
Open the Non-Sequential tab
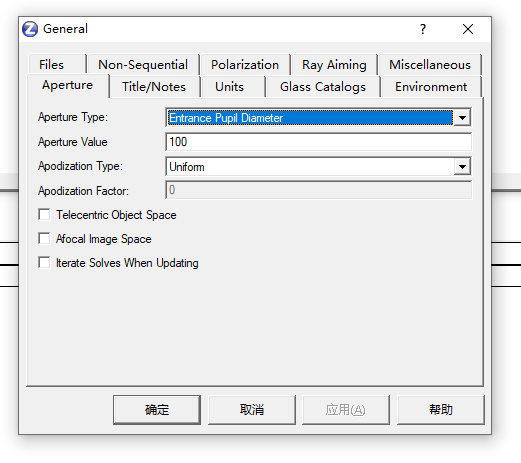(143, 64)
